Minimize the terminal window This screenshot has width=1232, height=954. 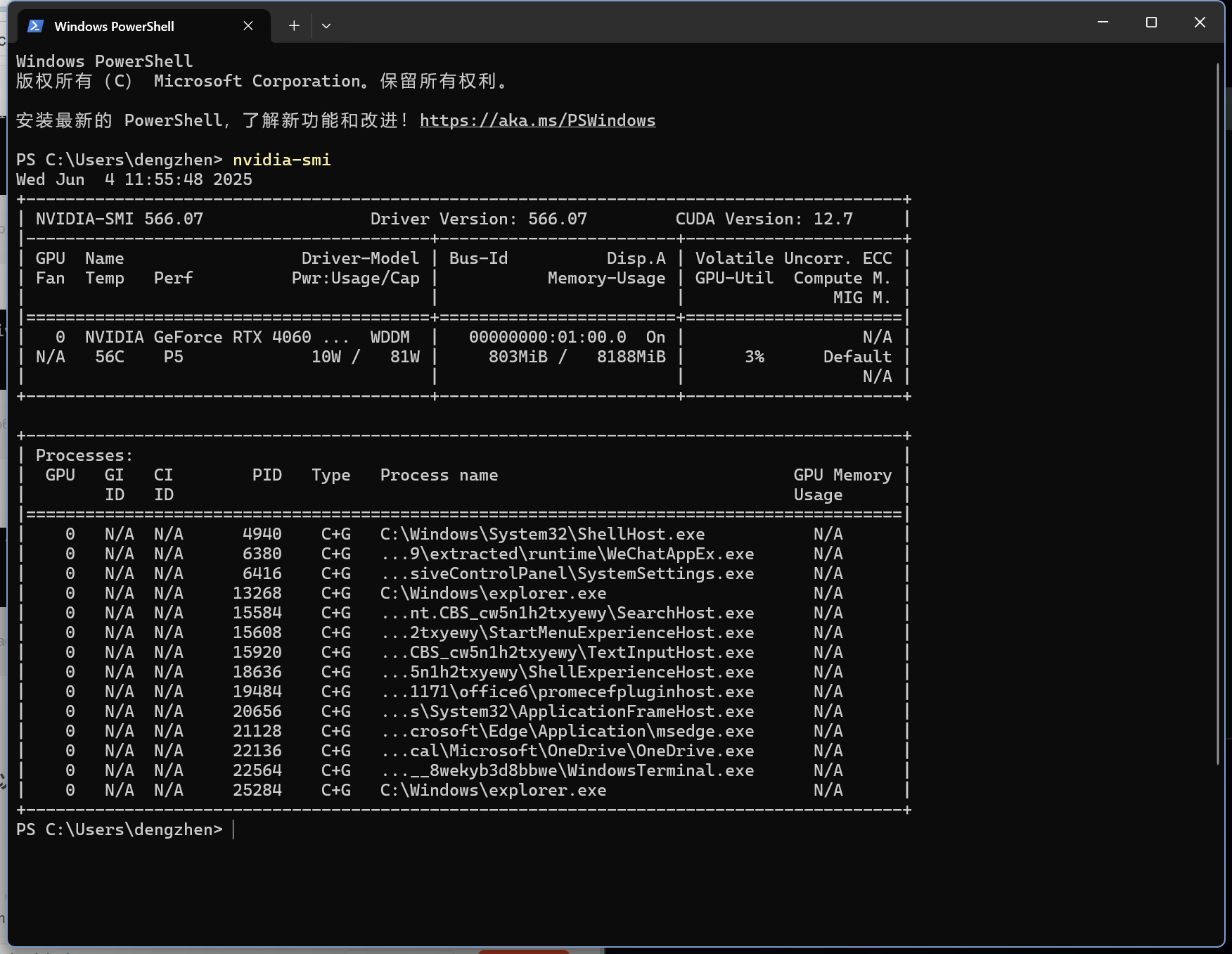[x=1103, y=23]
